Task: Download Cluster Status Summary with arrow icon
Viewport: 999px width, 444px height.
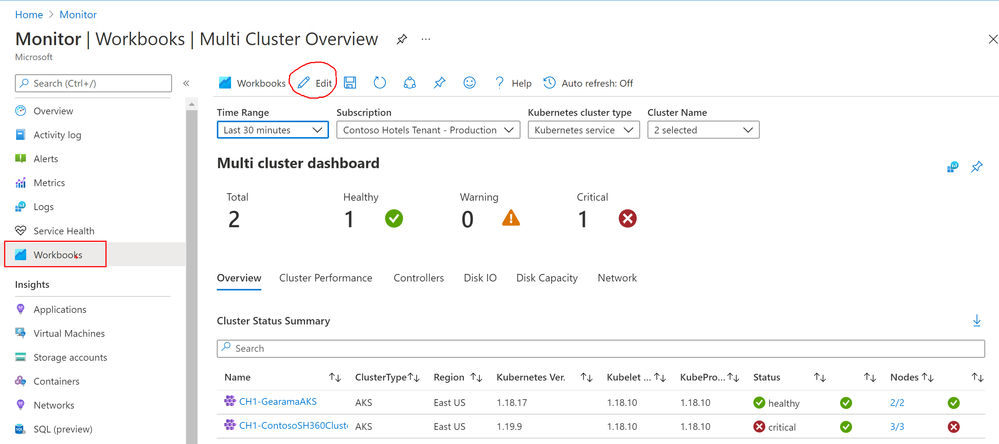Action: (x=977, y=321)
